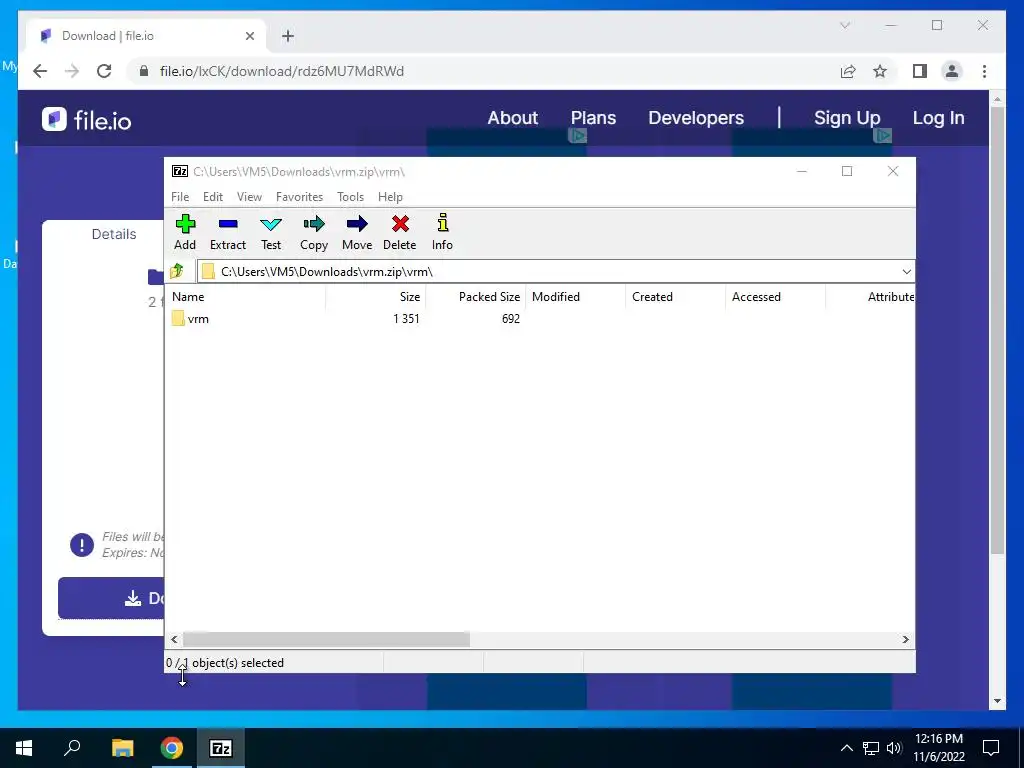Screen dimensions: 1024x768
Task: Click Log In on file.io
Action: [938, 118]
